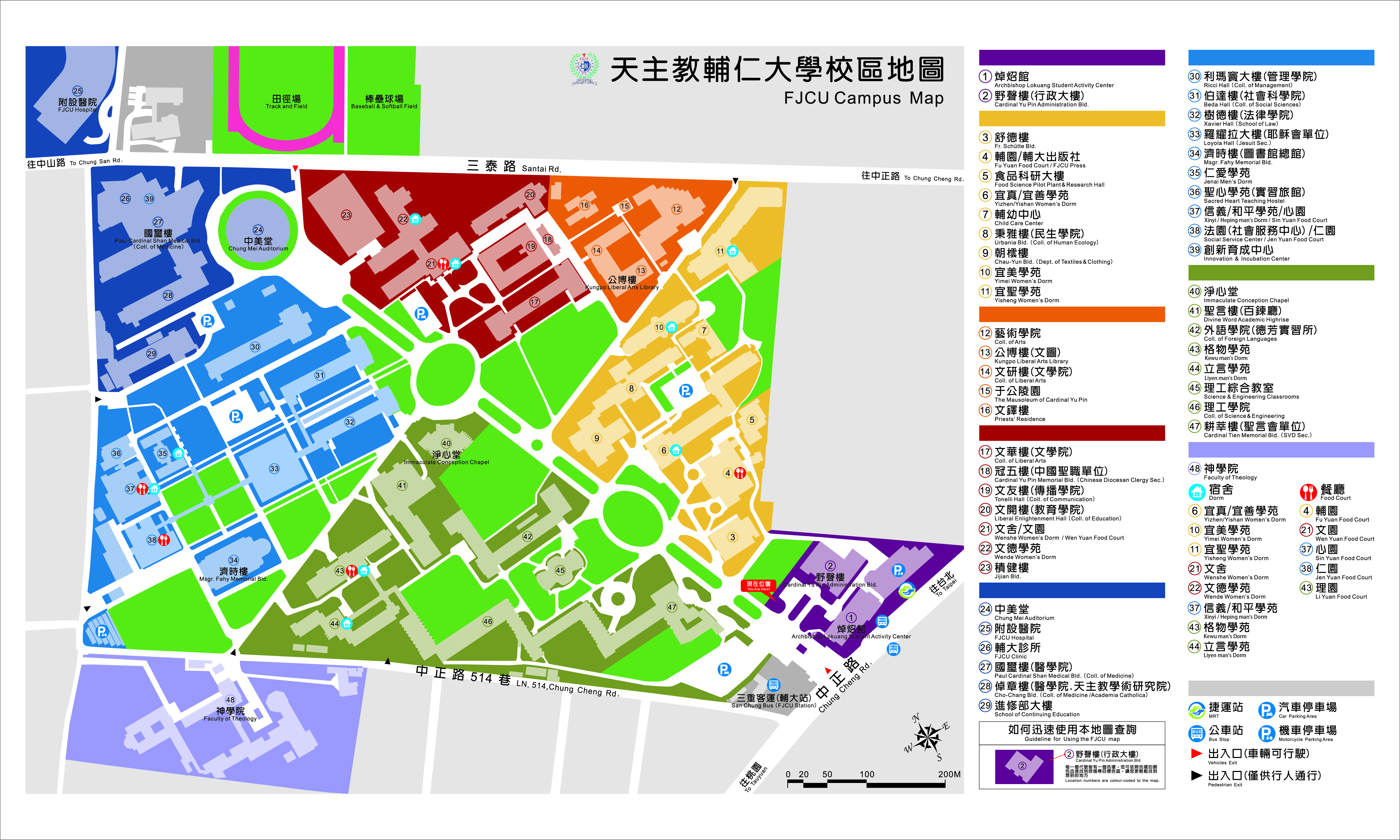Click the bus icon at San Chung Bus station
Viewport: 1400px width, 840px height.
click(x=774, y=685)
